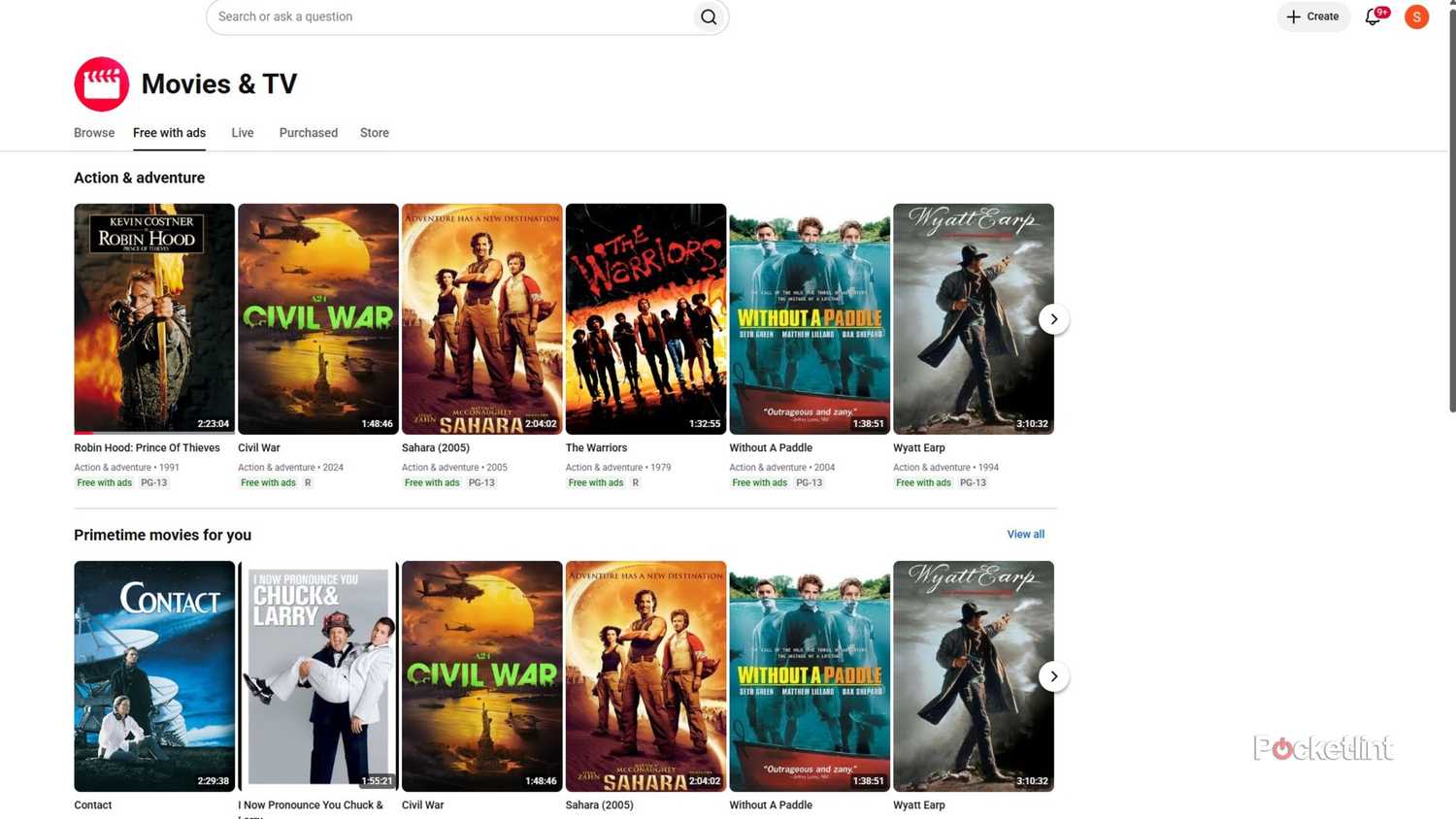Open the Contact movie poster

(x=154, y=676)
